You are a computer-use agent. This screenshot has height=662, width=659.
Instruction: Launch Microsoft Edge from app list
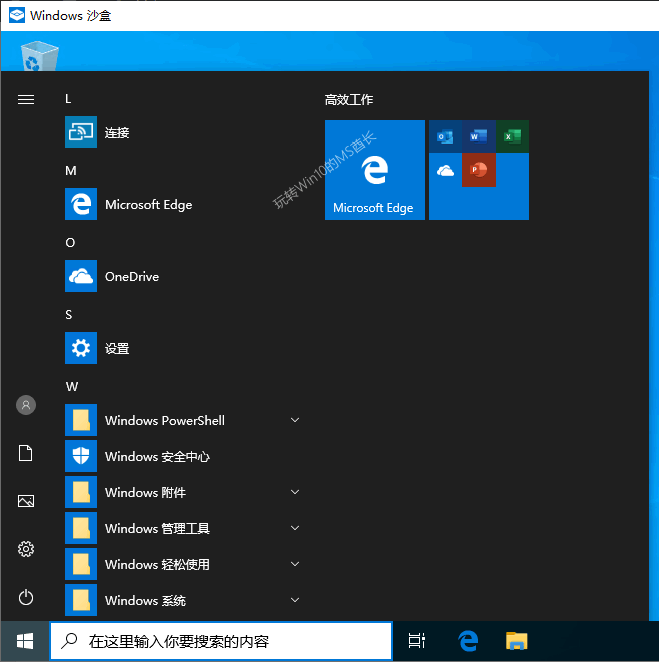coord(81,204)
